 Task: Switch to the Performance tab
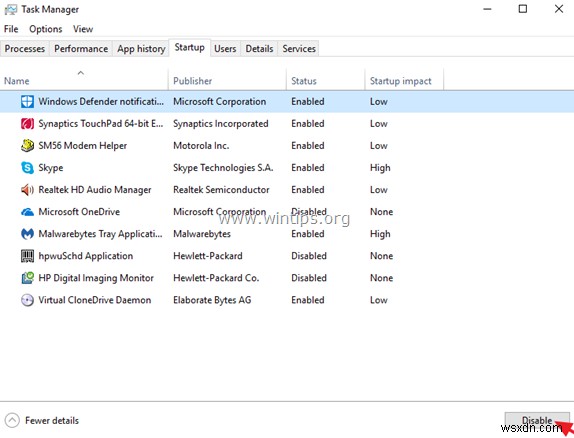point(81,49)
